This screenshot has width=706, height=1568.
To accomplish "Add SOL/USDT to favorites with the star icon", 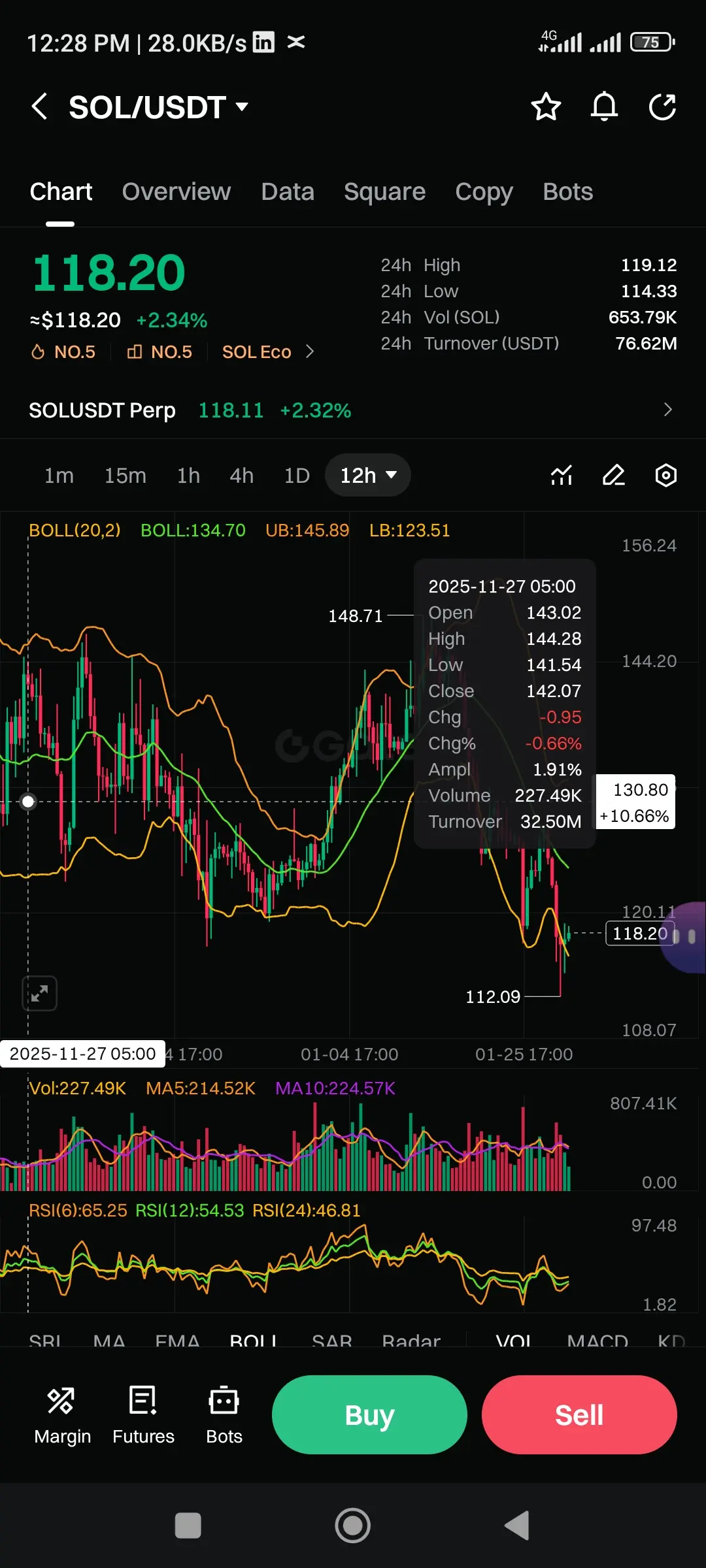I will click(x=546, y=106).
